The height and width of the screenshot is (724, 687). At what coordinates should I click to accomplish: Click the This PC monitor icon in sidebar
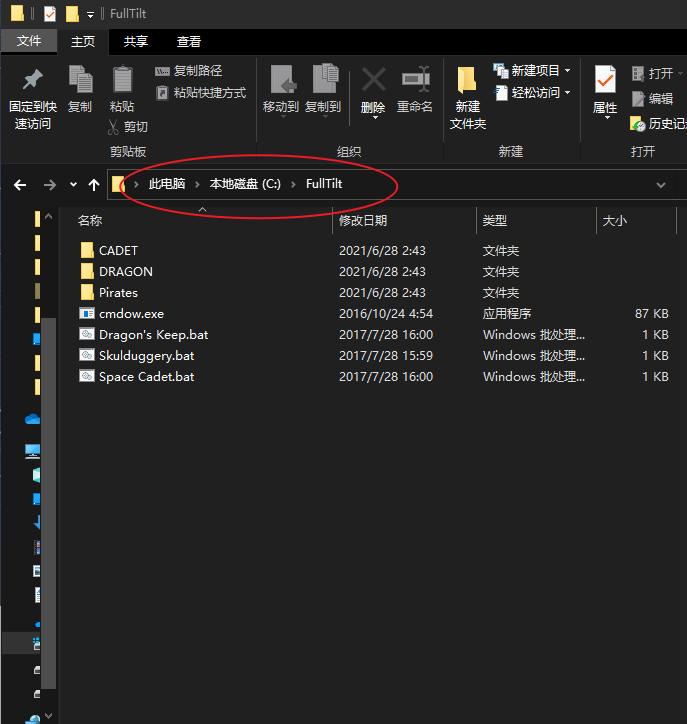pos(32,451)
